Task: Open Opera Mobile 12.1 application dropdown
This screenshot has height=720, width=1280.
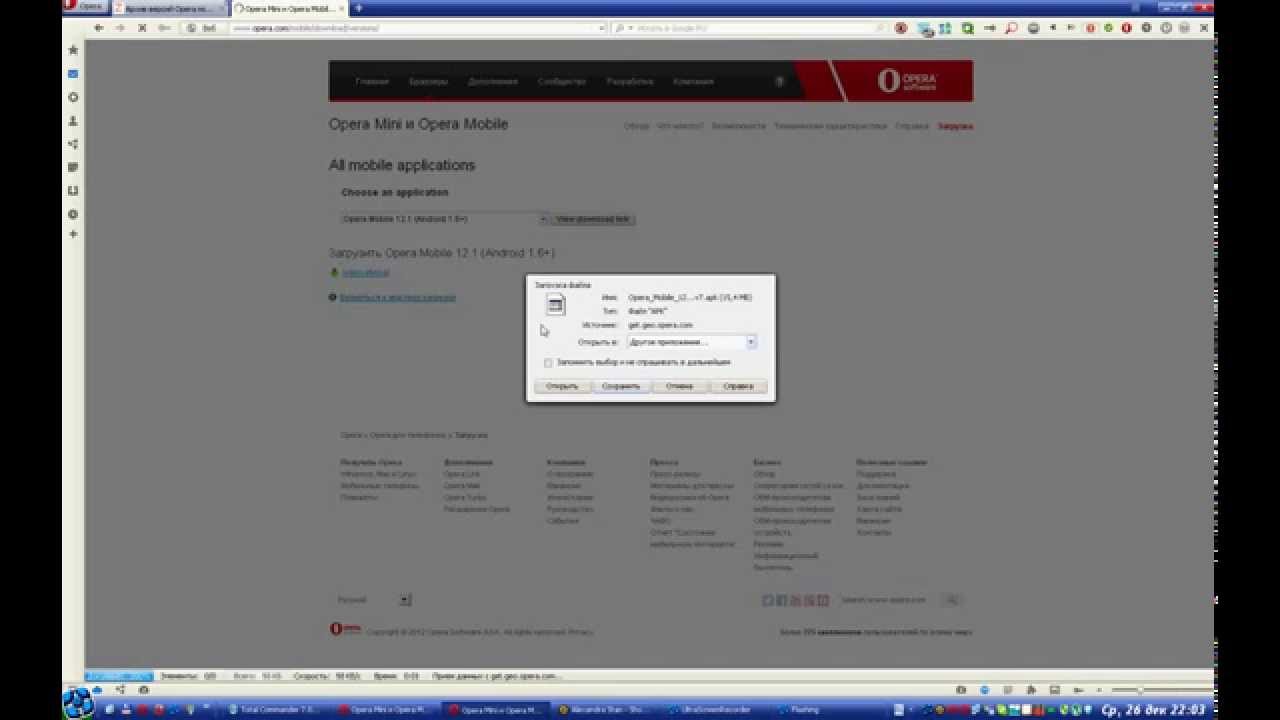Action: tap(444, 218)
